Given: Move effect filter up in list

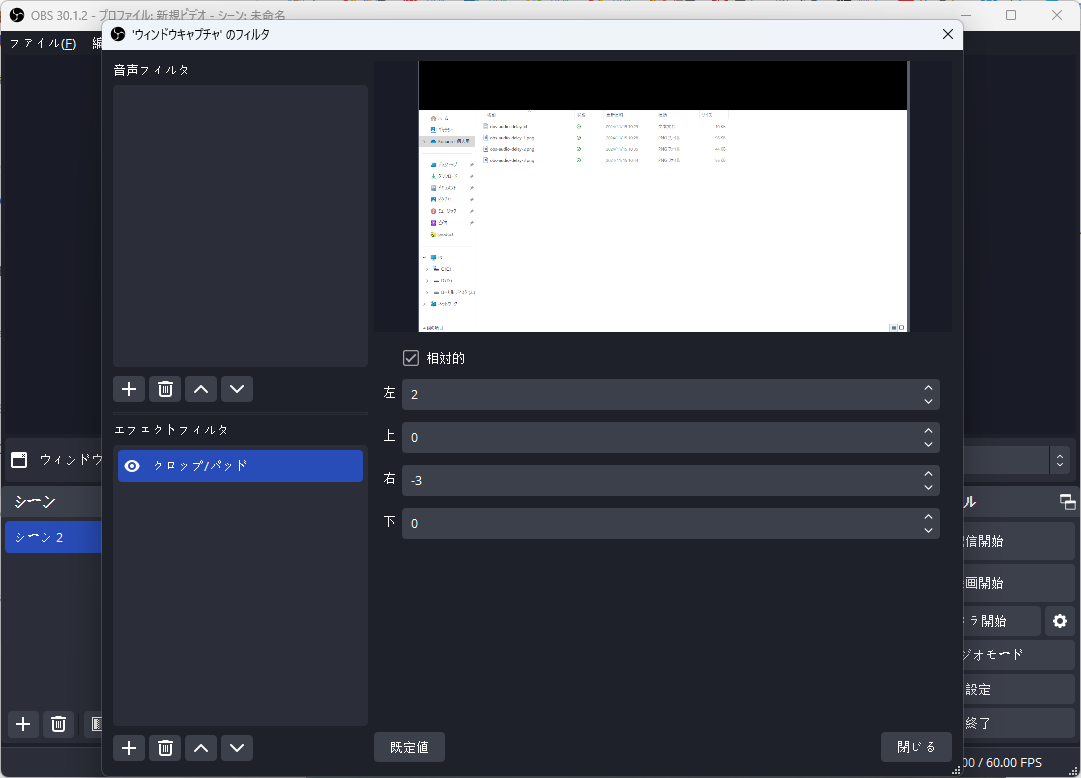Looking at the screenshot, I should tap(201, 747).
